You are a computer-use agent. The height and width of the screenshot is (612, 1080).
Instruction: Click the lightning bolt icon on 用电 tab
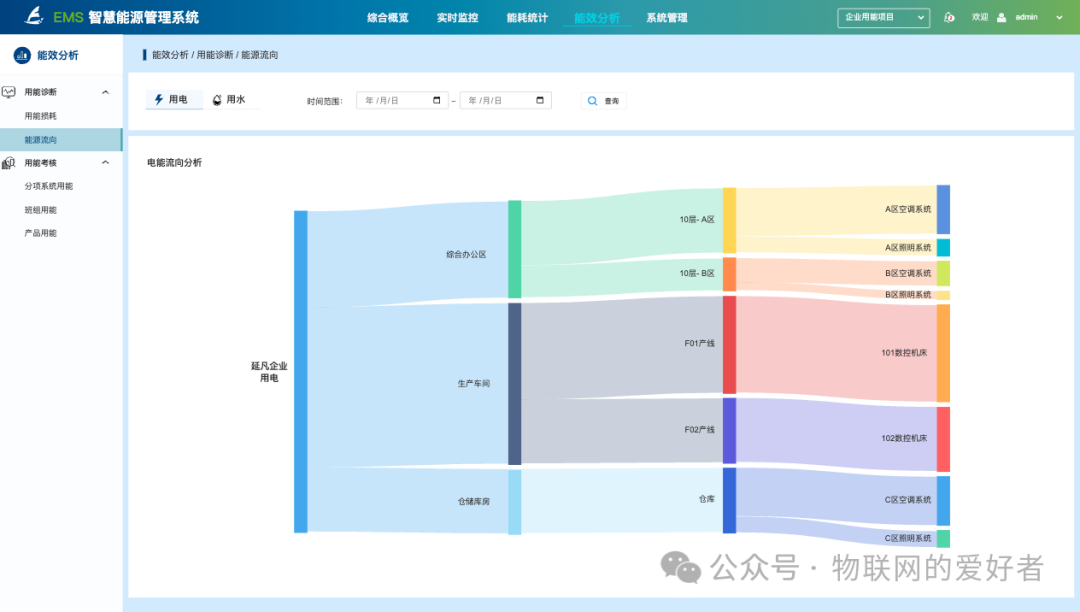pyautogui.click(x=160, y=99)
